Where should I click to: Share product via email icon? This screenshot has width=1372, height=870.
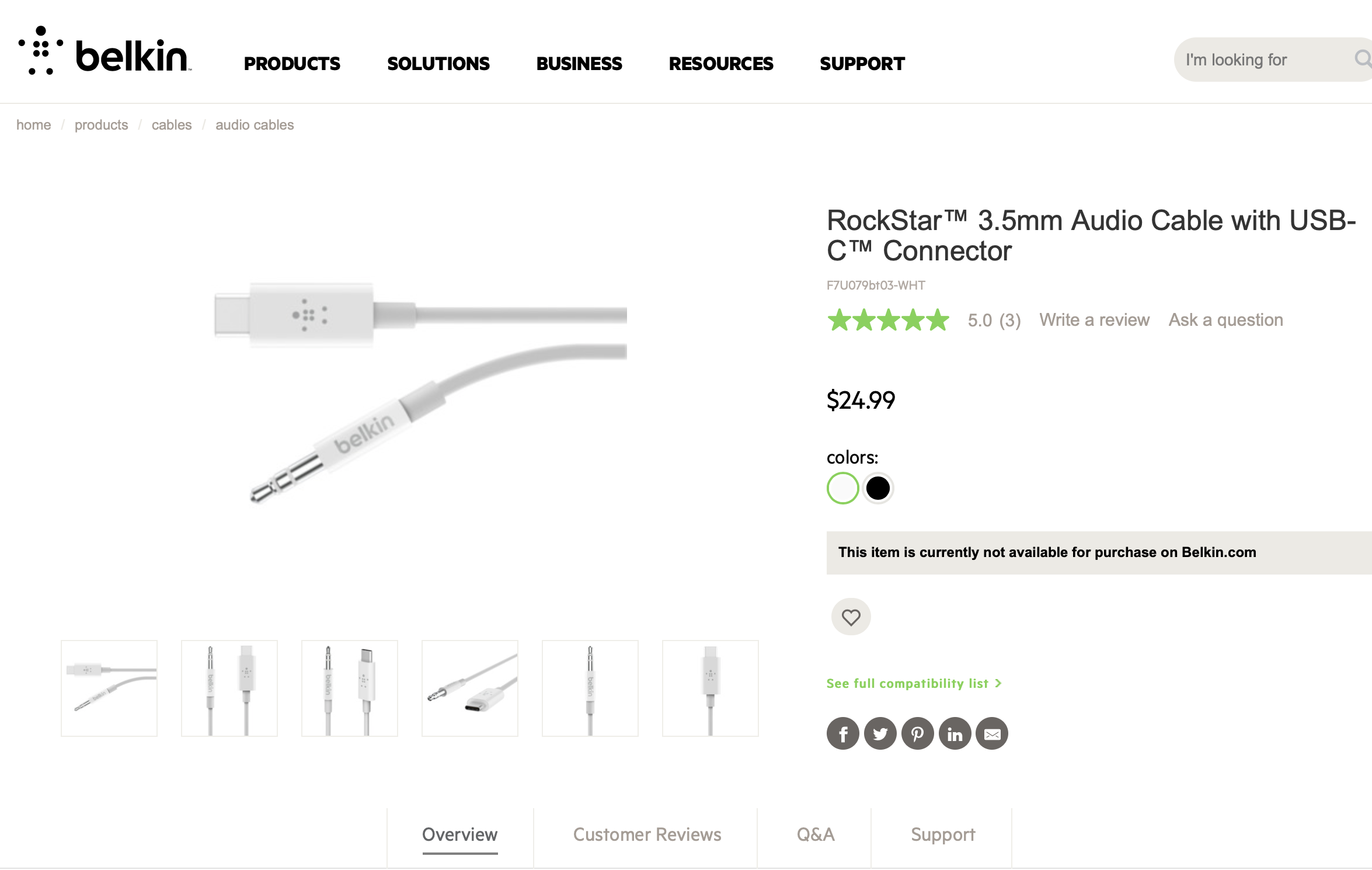click(992, 733)
